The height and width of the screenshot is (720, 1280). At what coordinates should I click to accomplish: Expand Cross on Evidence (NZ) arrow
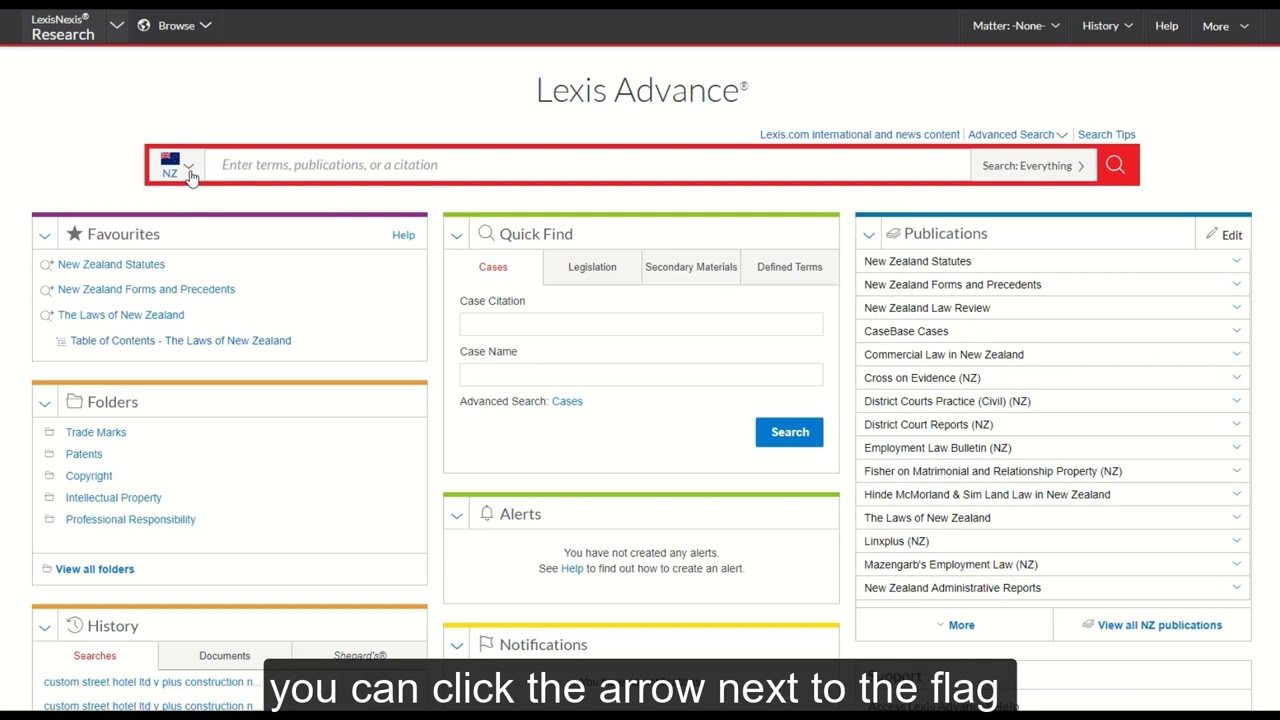click(x=1237, y=378)
